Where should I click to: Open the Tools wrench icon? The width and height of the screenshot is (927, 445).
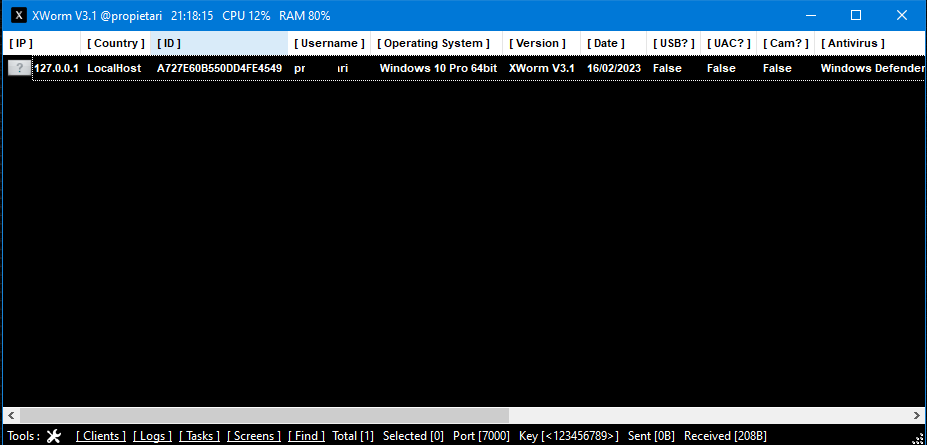pyautogui.click(x=54, y=436)
